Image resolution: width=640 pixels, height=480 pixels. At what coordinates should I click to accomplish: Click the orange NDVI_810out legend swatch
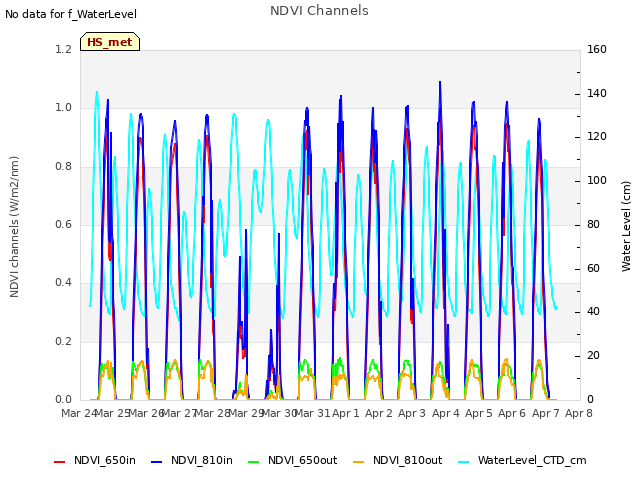(x=358, y=462)
